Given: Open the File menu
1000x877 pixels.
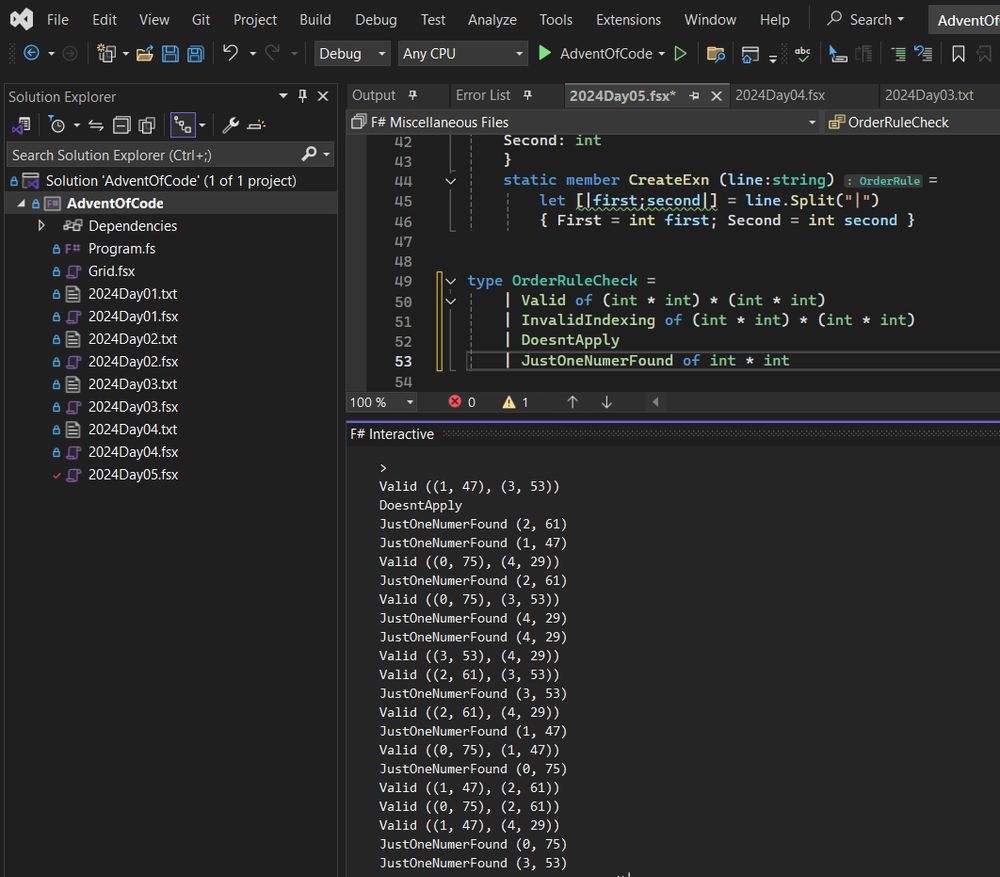Looking at the screenshot, I should point(57,20).
